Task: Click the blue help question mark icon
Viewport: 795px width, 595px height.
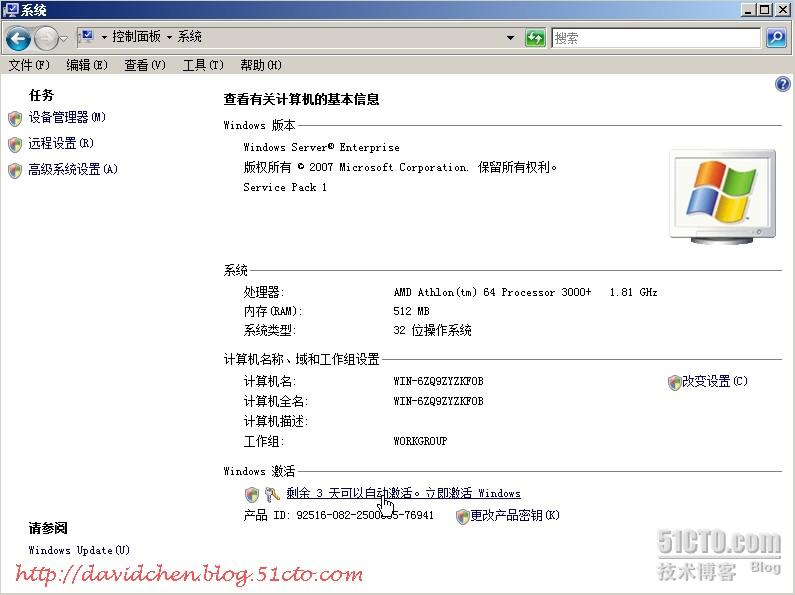Action: point(783,84)
